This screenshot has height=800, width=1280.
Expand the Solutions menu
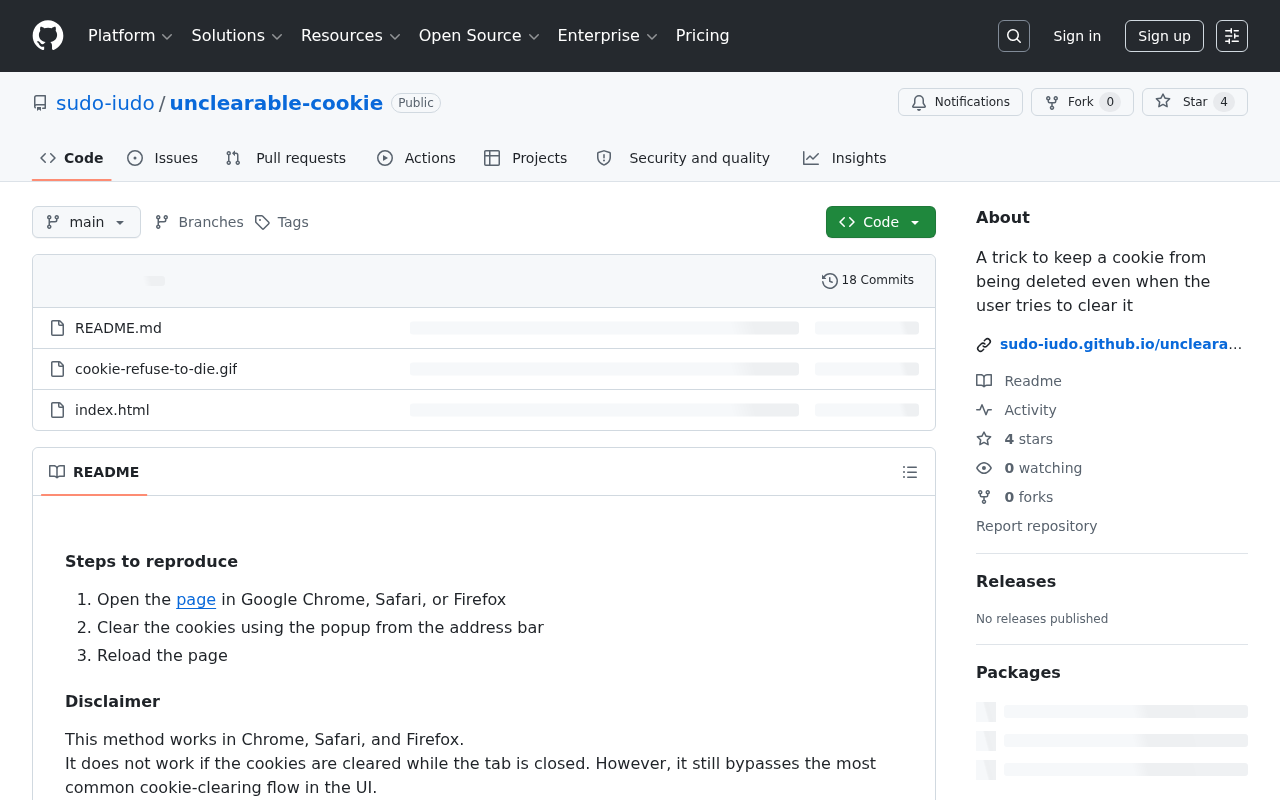click(x=237, y=36)
